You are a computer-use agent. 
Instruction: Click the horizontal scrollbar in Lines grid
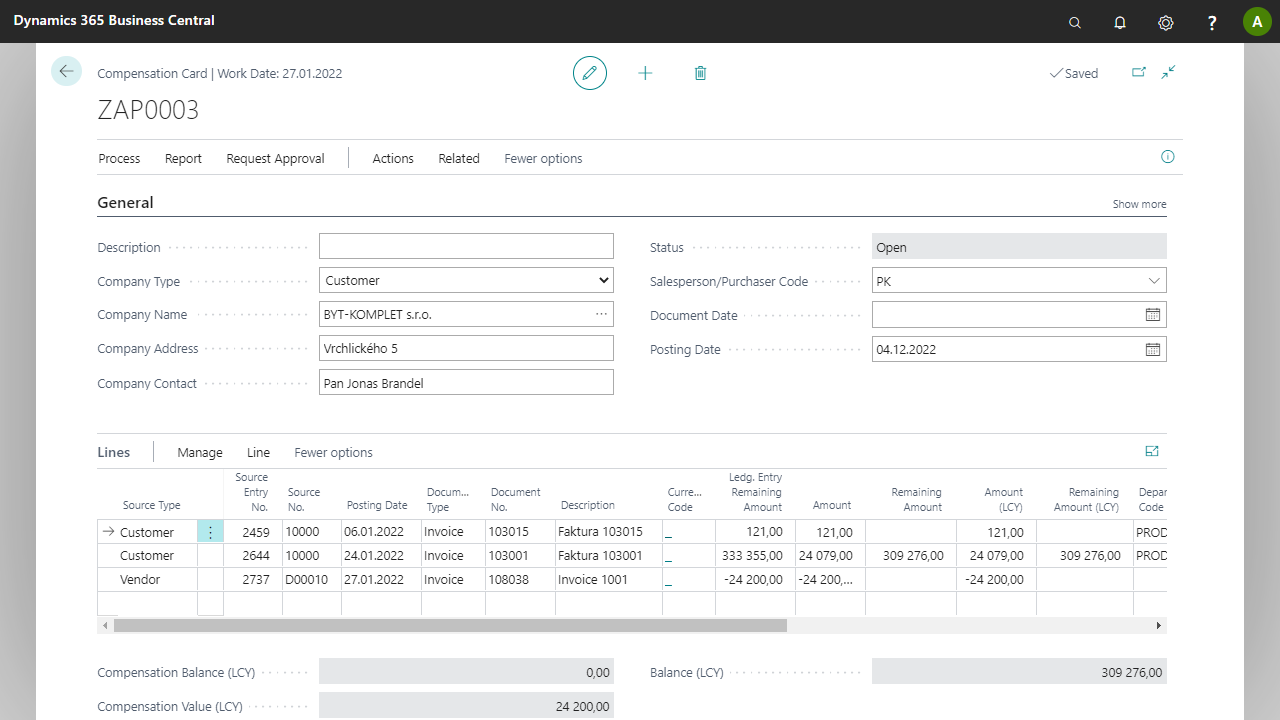pos(450,625)
